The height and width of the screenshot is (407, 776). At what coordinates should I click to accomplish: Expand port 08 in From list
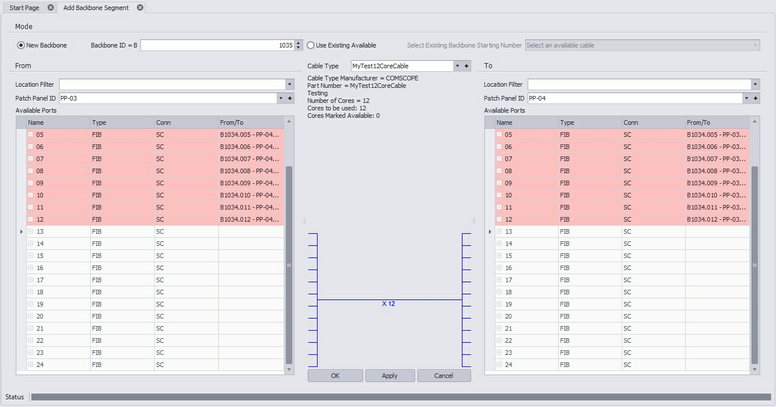point(30,171)
